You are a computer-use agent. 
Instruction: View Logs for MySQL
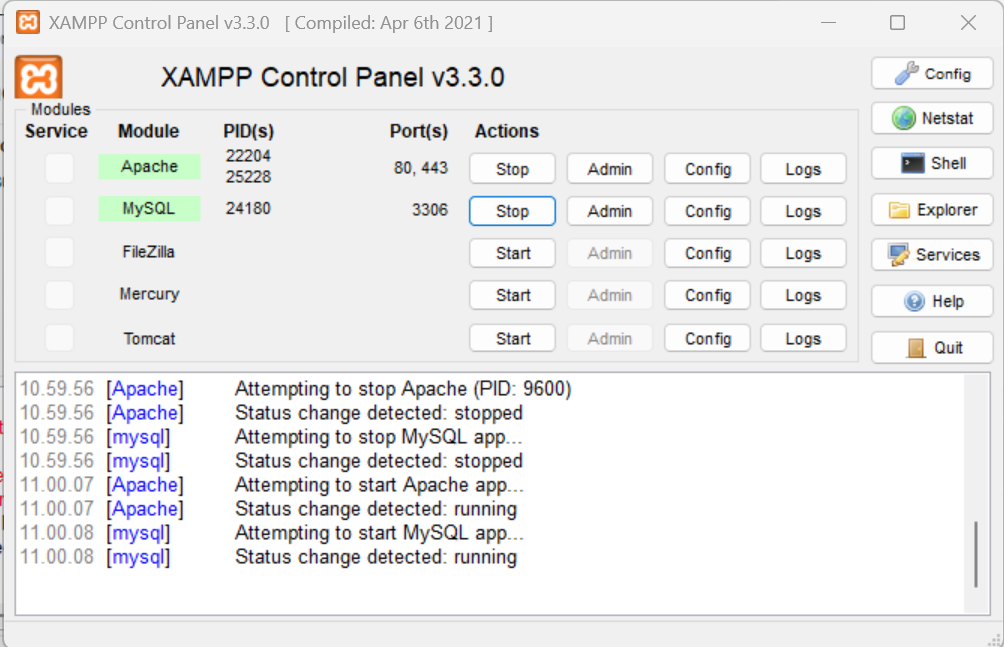[x=803, y=211]
